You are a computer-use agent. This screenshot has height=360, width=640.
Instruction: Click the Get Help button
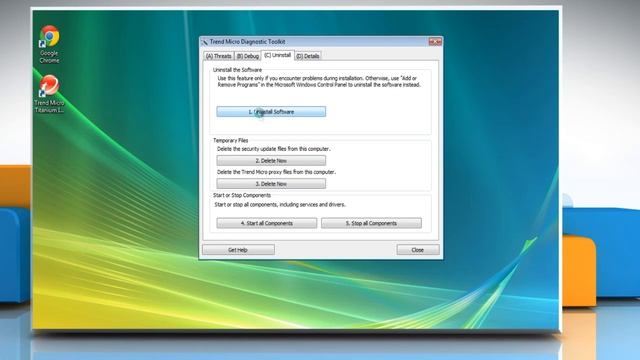coord(238,250)
